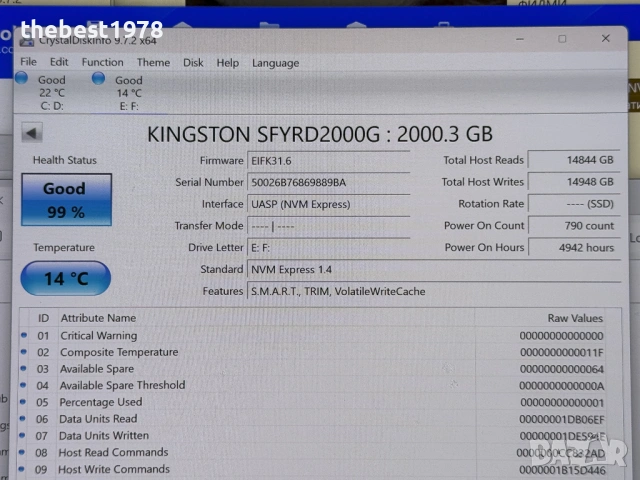Open the Function menu
Viewport: 640px width, 480px height.
[102, 62]
